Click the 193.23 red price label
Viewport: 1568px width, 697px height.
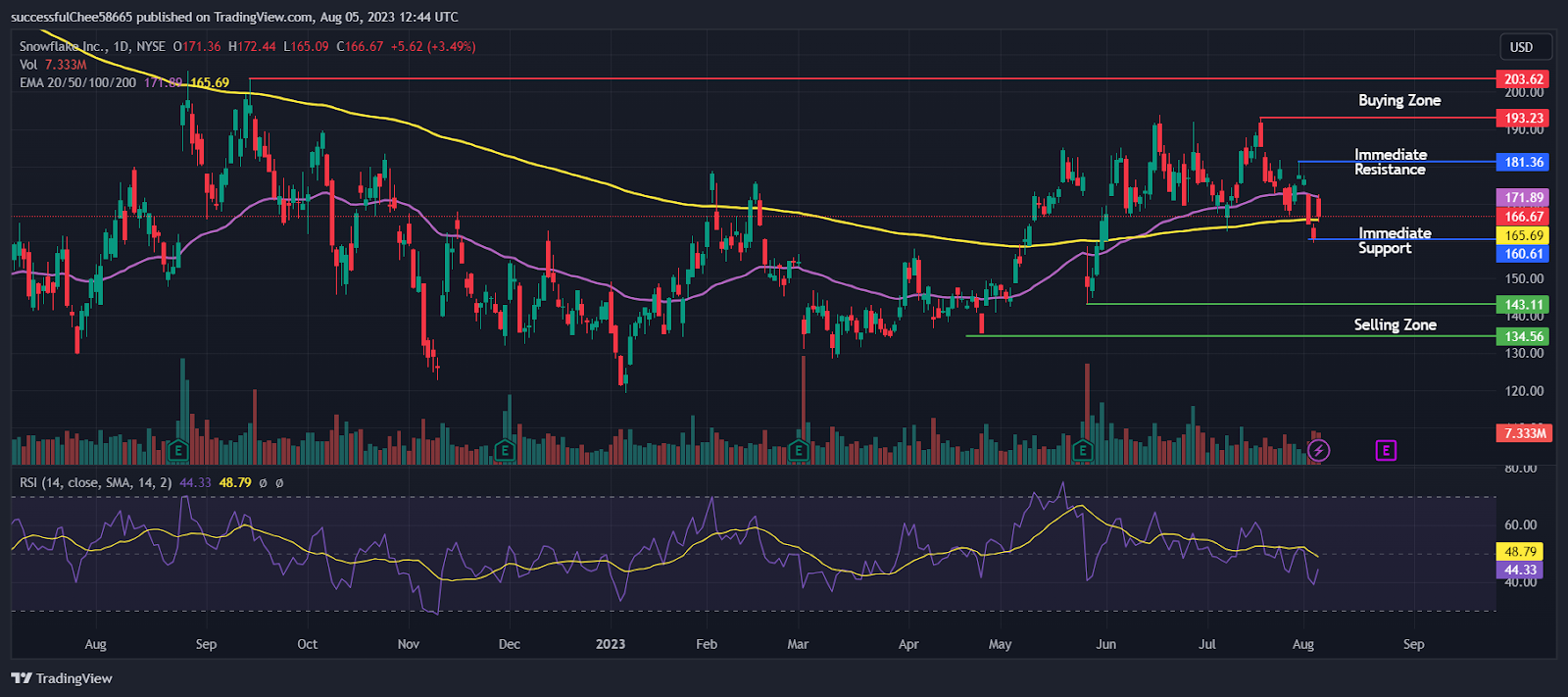pyautogui.click(x=1524, y=119)
